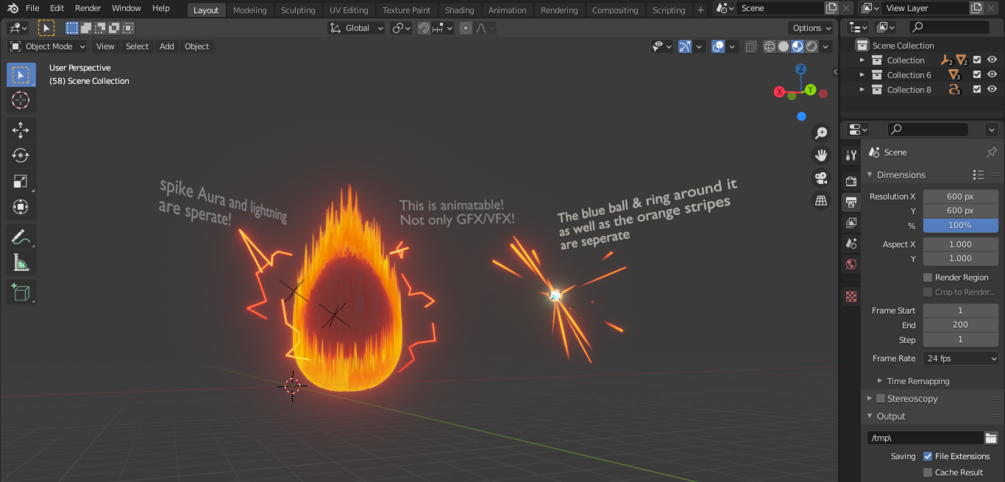Open the Frame Rate 24 fps dropdown
The height and width of the screenshot is (482, 1005).
(961, 358)
